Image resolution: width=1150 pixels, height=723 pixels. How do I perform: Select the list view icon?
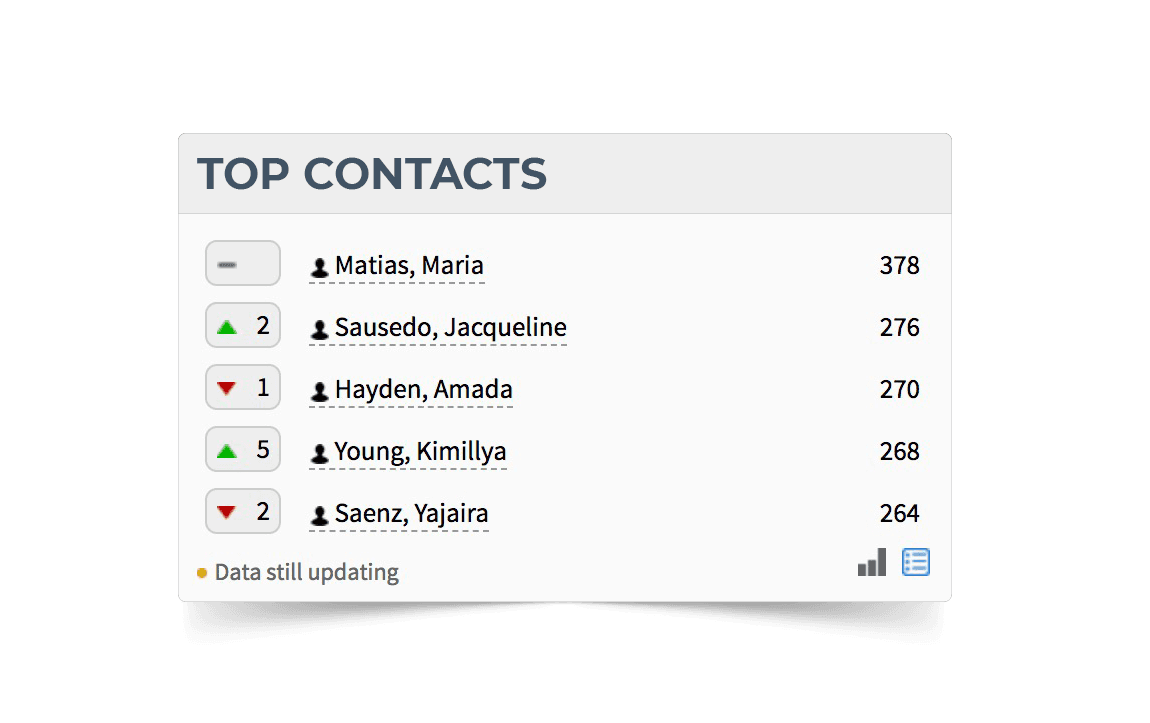click(915, 562)
